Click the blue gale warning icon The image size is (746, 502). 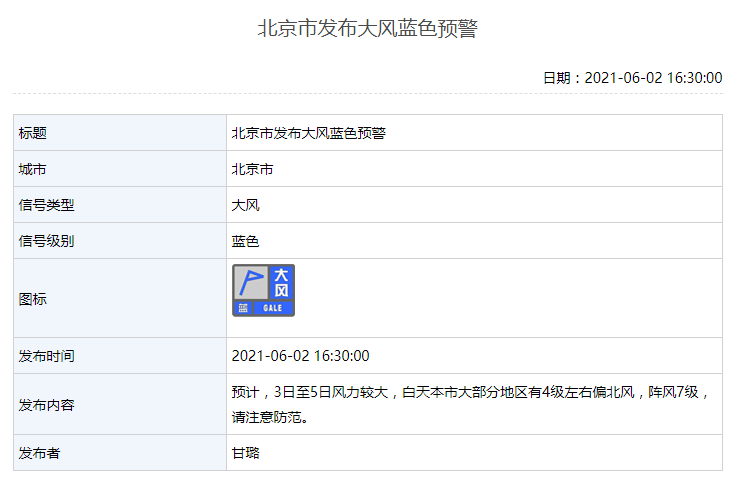point(264,290)
